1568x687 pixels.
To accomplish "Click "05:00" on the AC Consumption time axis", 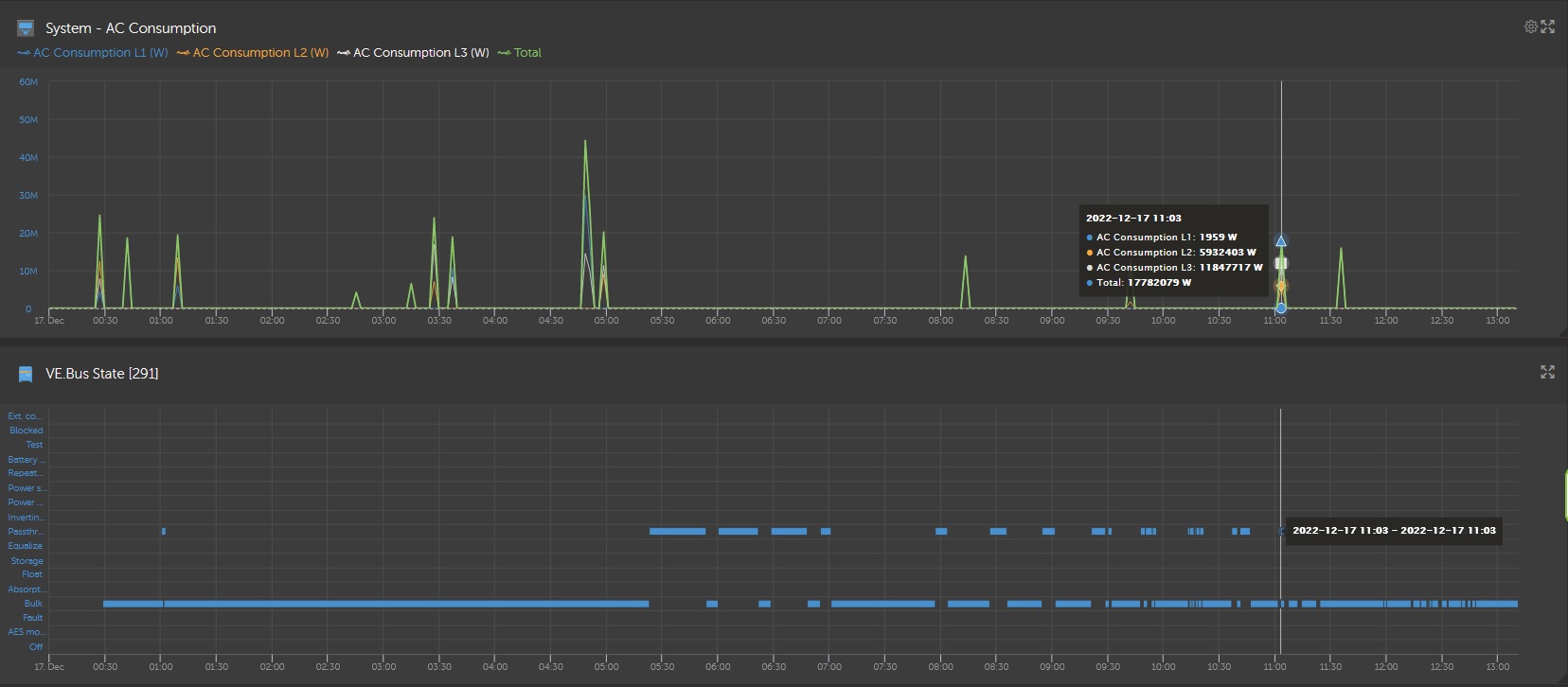I will click(x=607, y=321).
